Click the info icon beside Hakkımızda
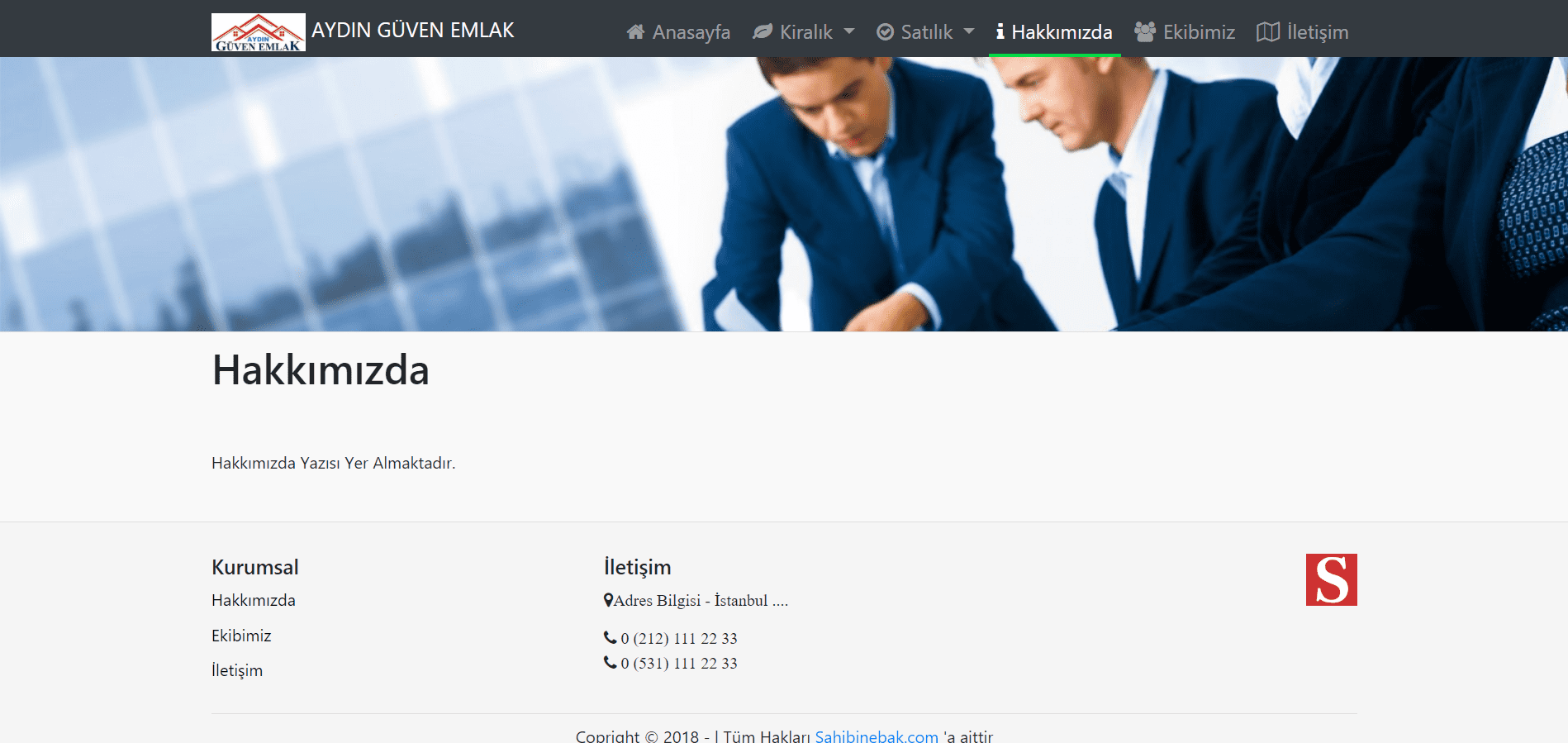This screenshot has height=743, width=1568. point(1000,32)
